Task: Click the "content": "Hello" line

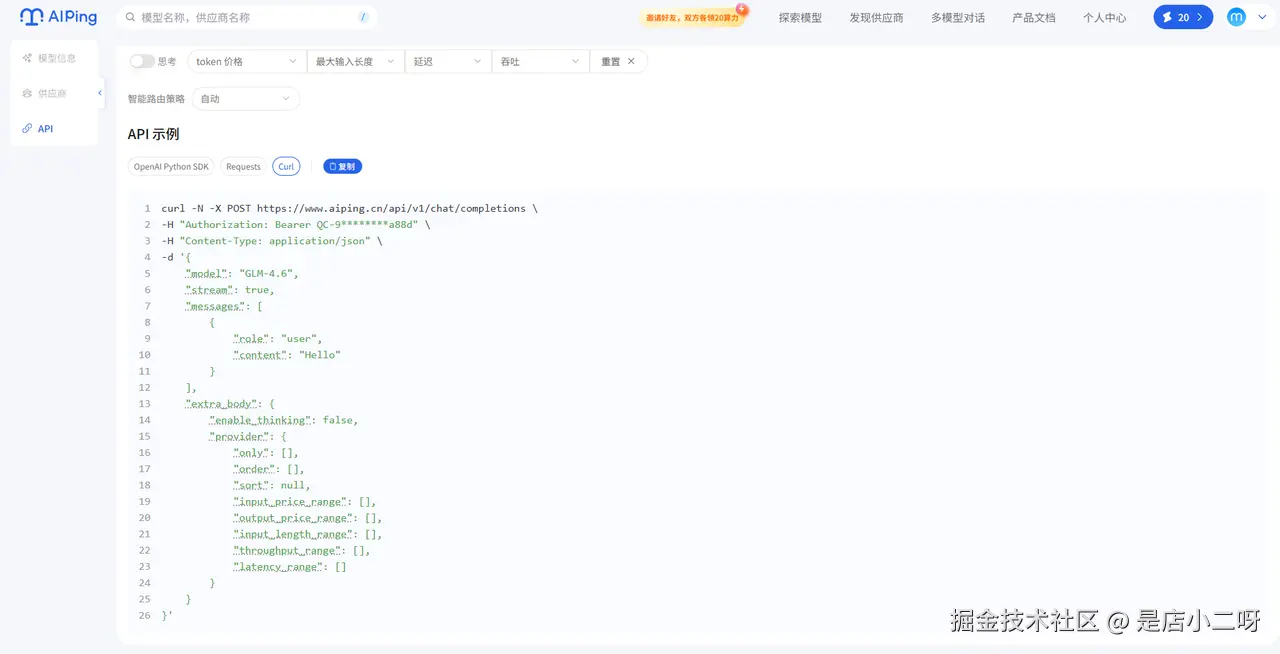Action: (287, 355)
